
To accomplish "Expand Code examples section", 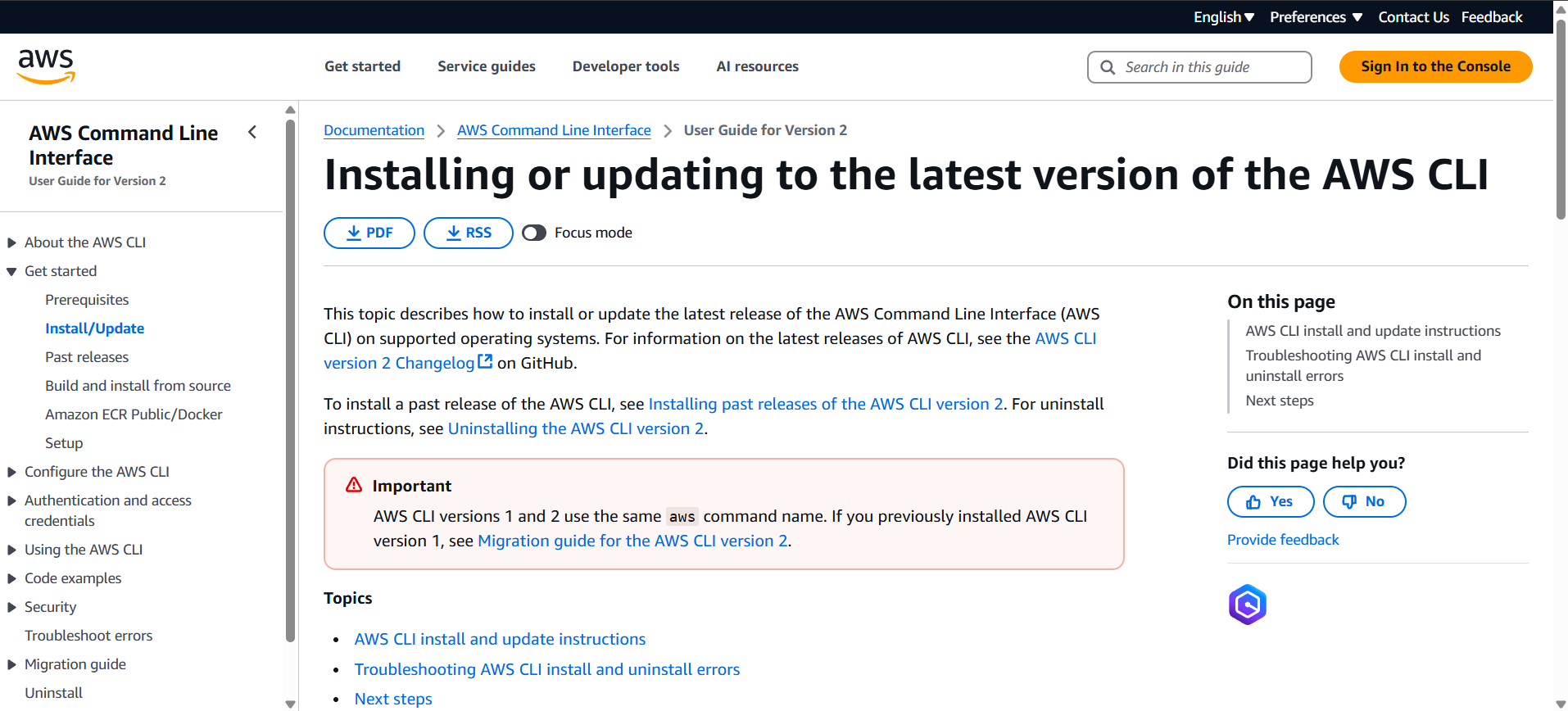I will coord(11,578).
